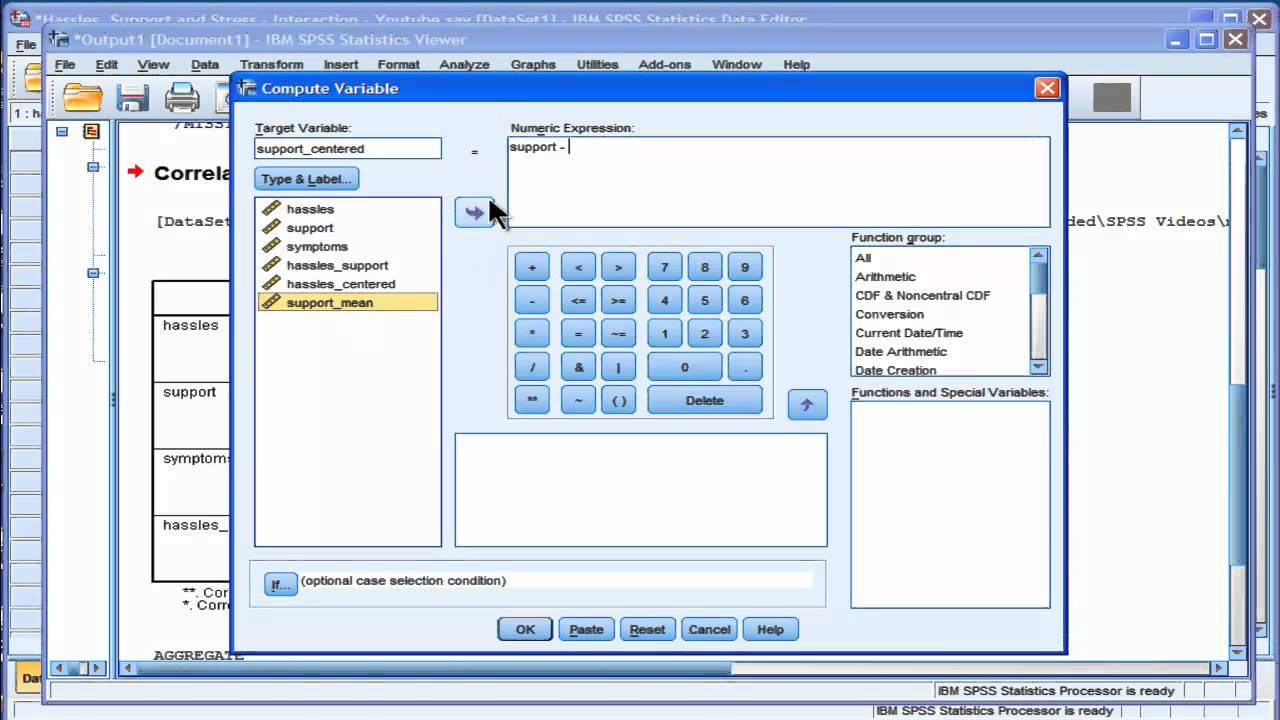Click the Reset button
This screenshot has width=1280, height=720.
pos(647,629)
